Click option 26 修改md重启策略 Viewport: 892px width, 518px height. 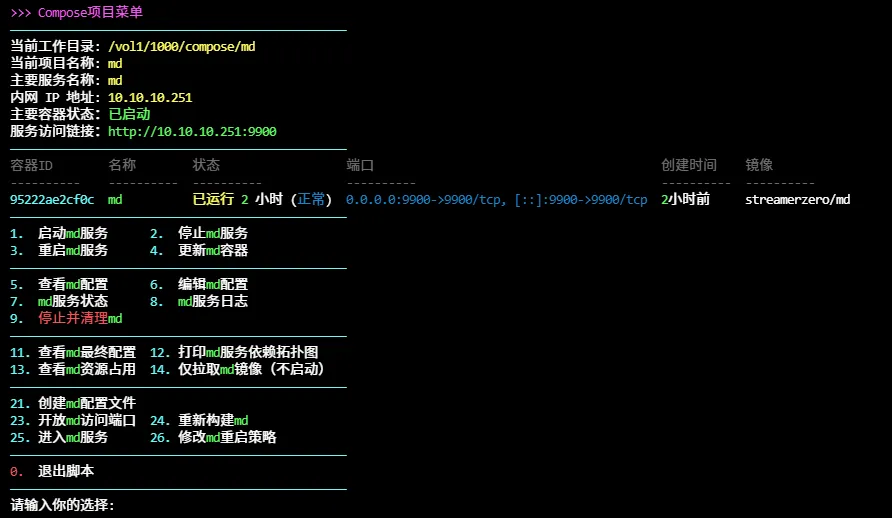[x=226, y=437]
